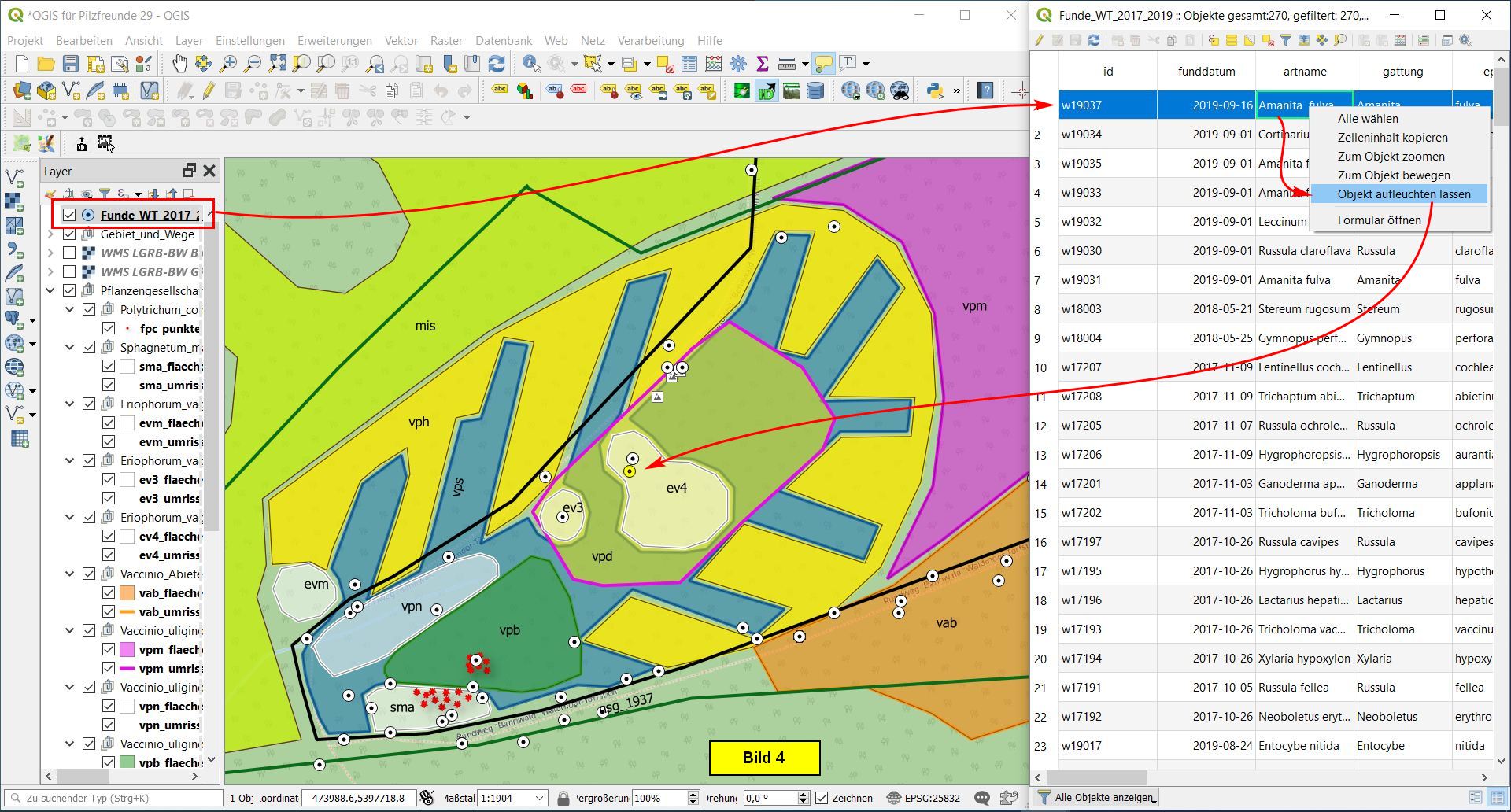Toggle editing pencil in attribute table toolbar
This screenshot has width=1511, height=812.
(1040, 40)
